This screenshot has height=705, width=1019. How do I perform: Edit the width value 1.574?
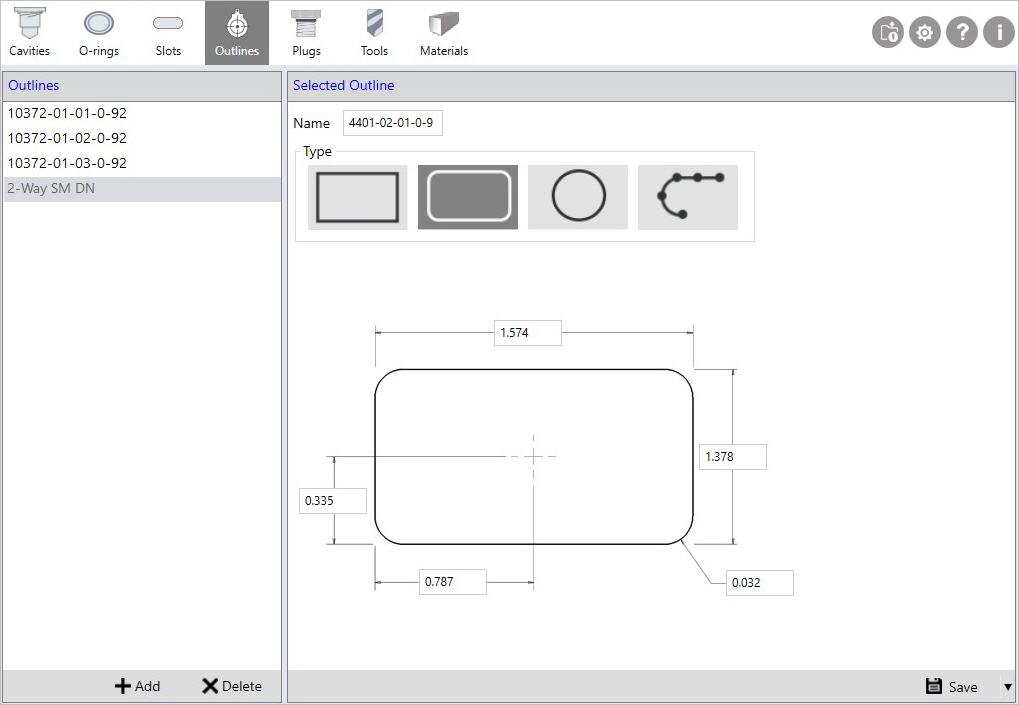528,333
